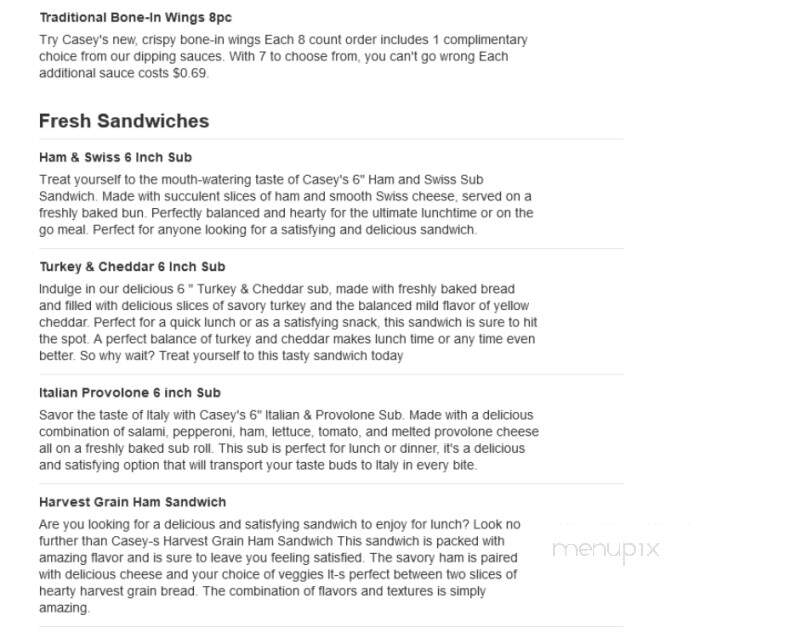Click 'hearty harvest grain bread' text line
The height and width of the screenshot is (632, 785).
click(x=262, y=591)
